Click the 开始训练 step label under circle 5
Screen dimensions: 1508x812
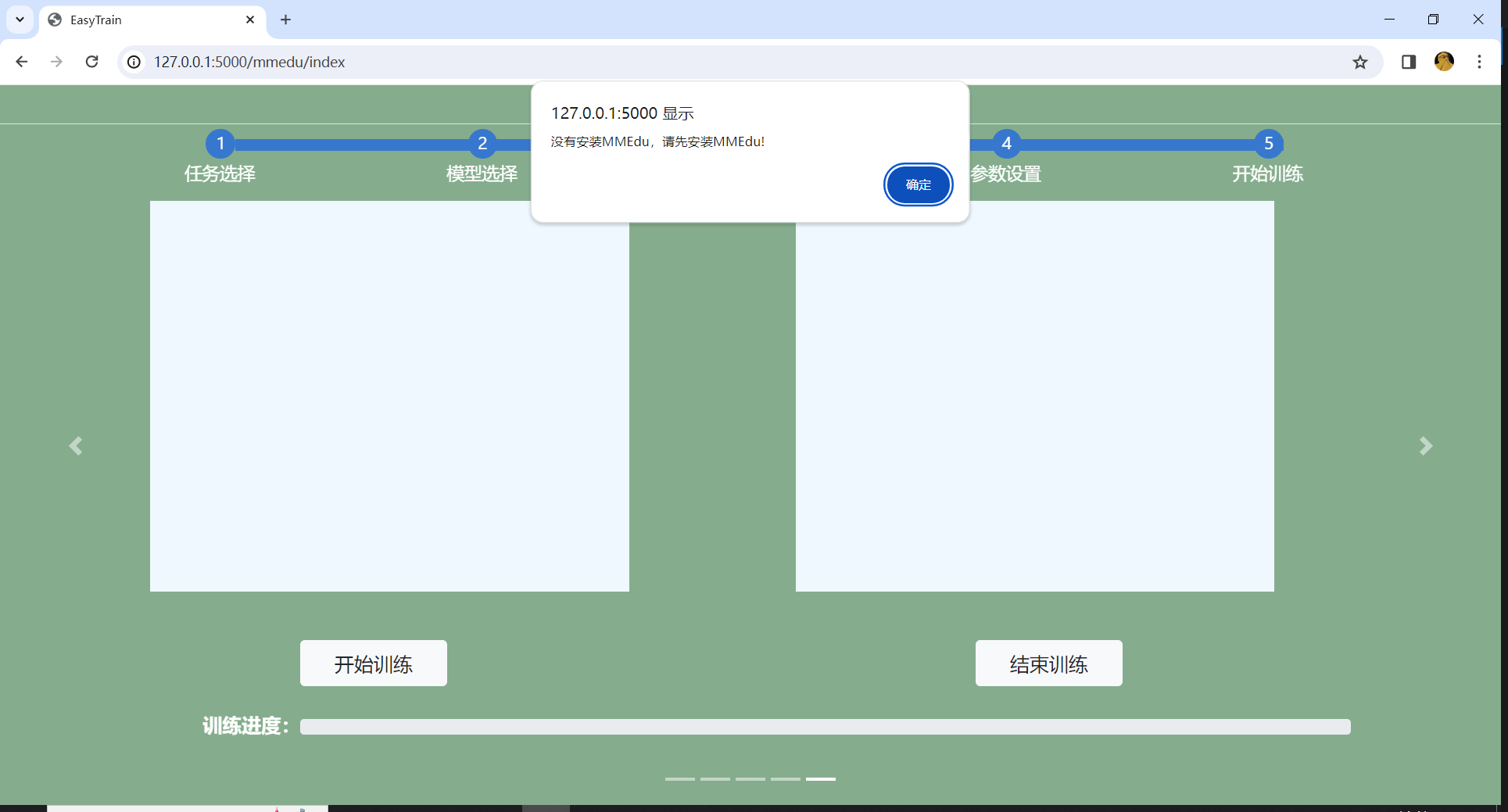tap(1268, 173)
